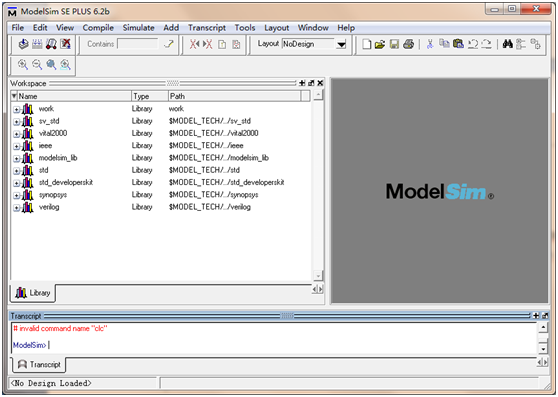The image size is (558, 397).
Task: Select the vital2000 library name text
Action: pyautogui.click(x=53, y=133)
